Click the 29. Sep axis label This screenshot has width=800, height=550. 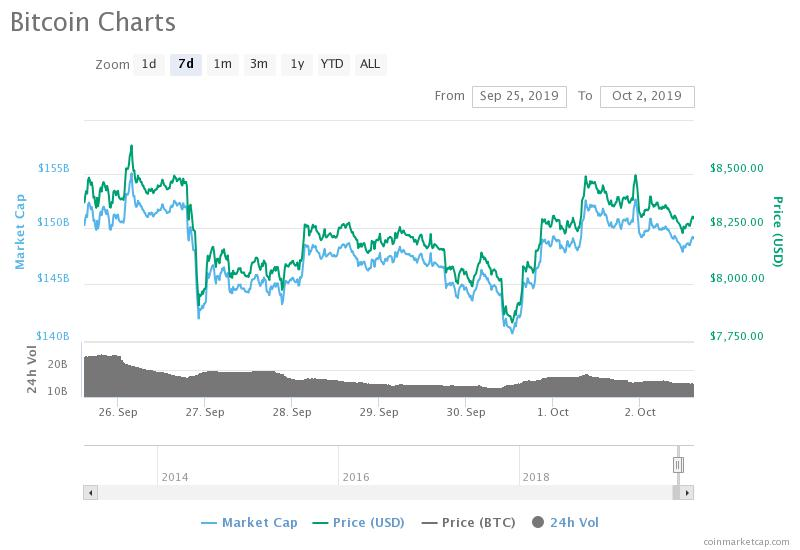pos(379,412)
